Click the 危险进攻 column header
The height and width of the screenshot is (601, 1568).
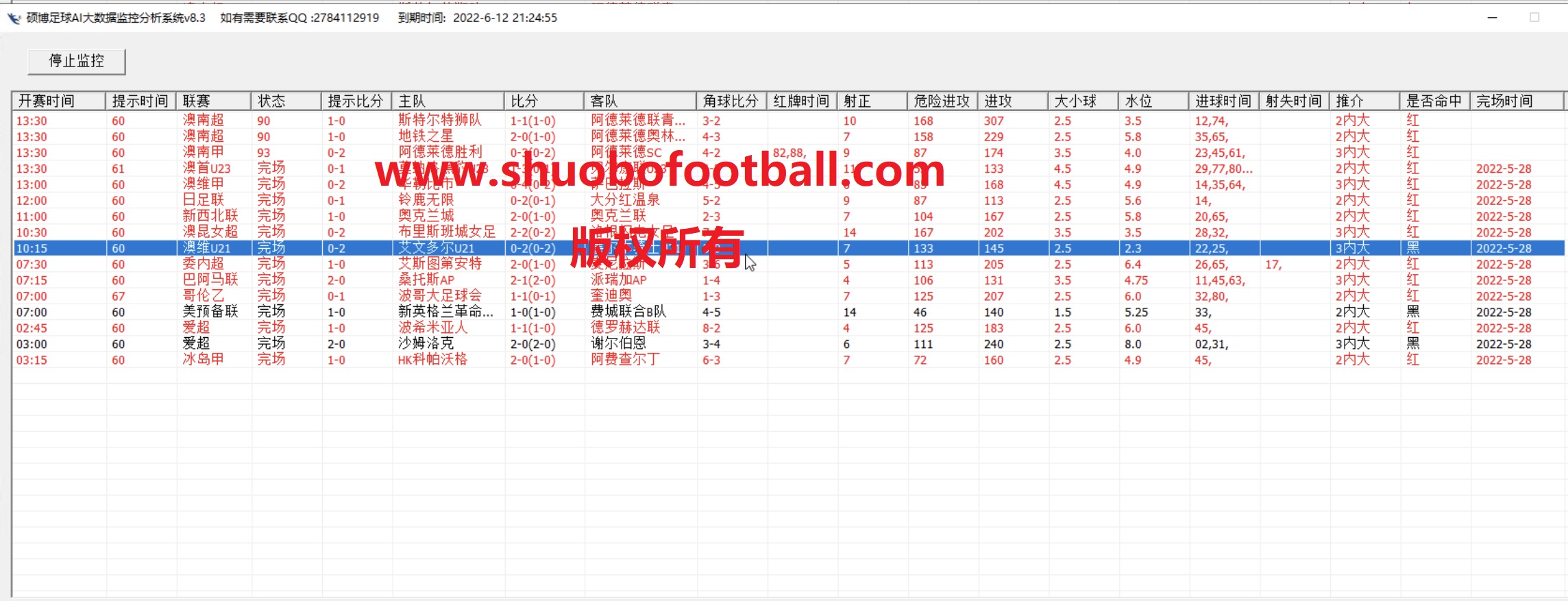point(942,101)
